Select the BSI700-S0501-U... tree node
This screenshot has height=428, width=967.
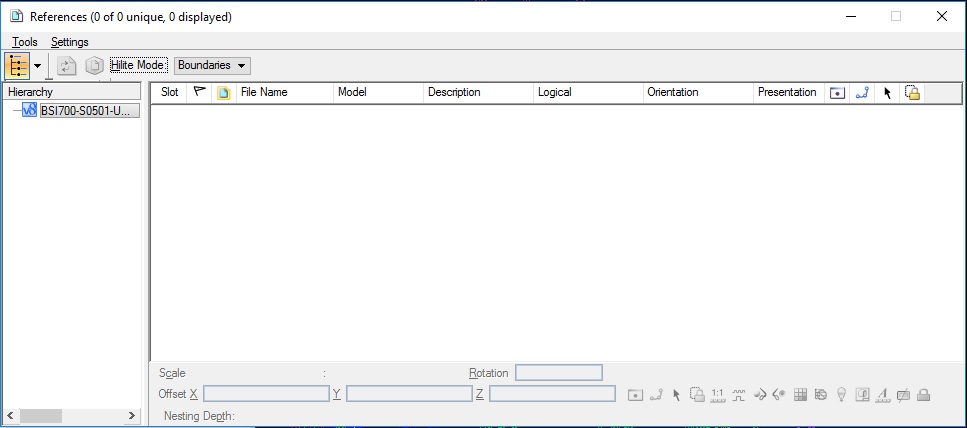point(89,111)
